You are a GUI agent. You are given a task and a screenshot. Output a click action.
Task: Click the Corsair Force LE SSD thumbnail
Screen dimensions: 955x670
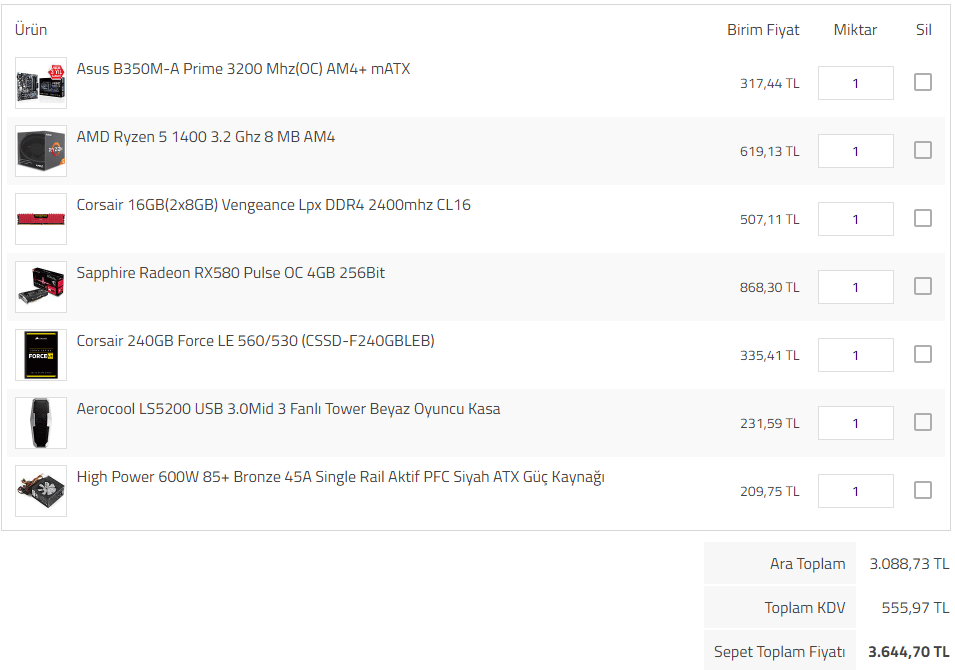[x=41, y=355]
